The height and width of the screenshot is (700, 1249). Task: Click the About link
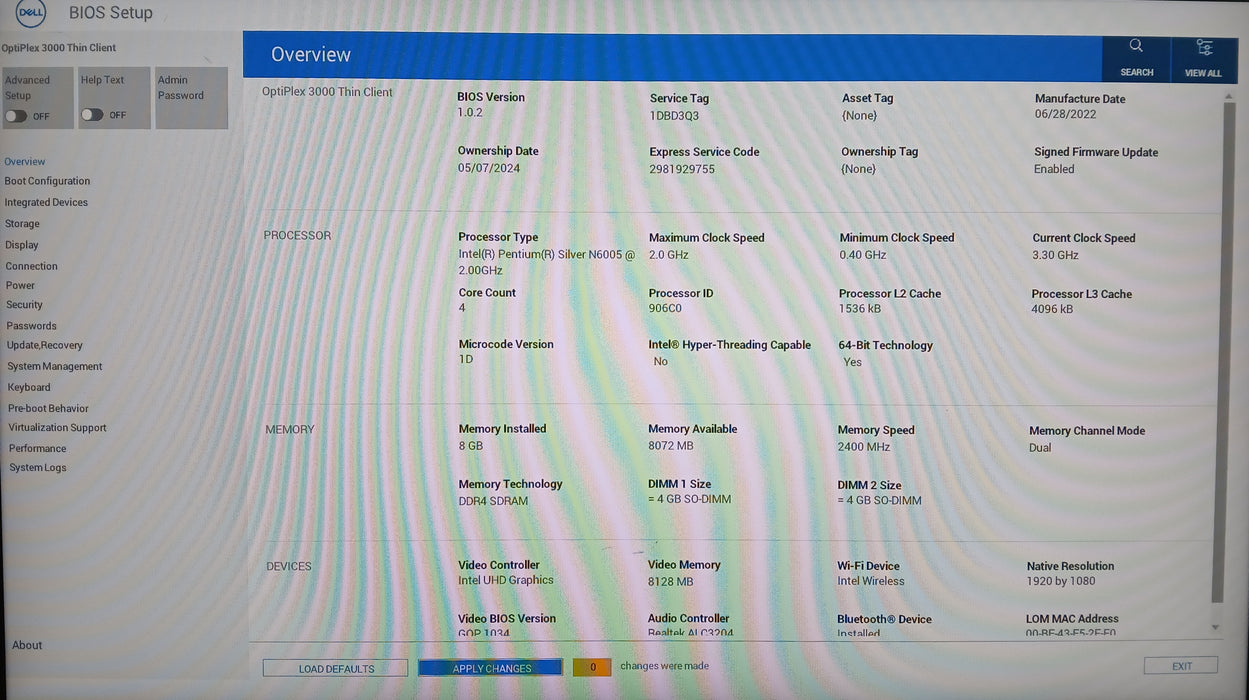[x=27, y=645]
